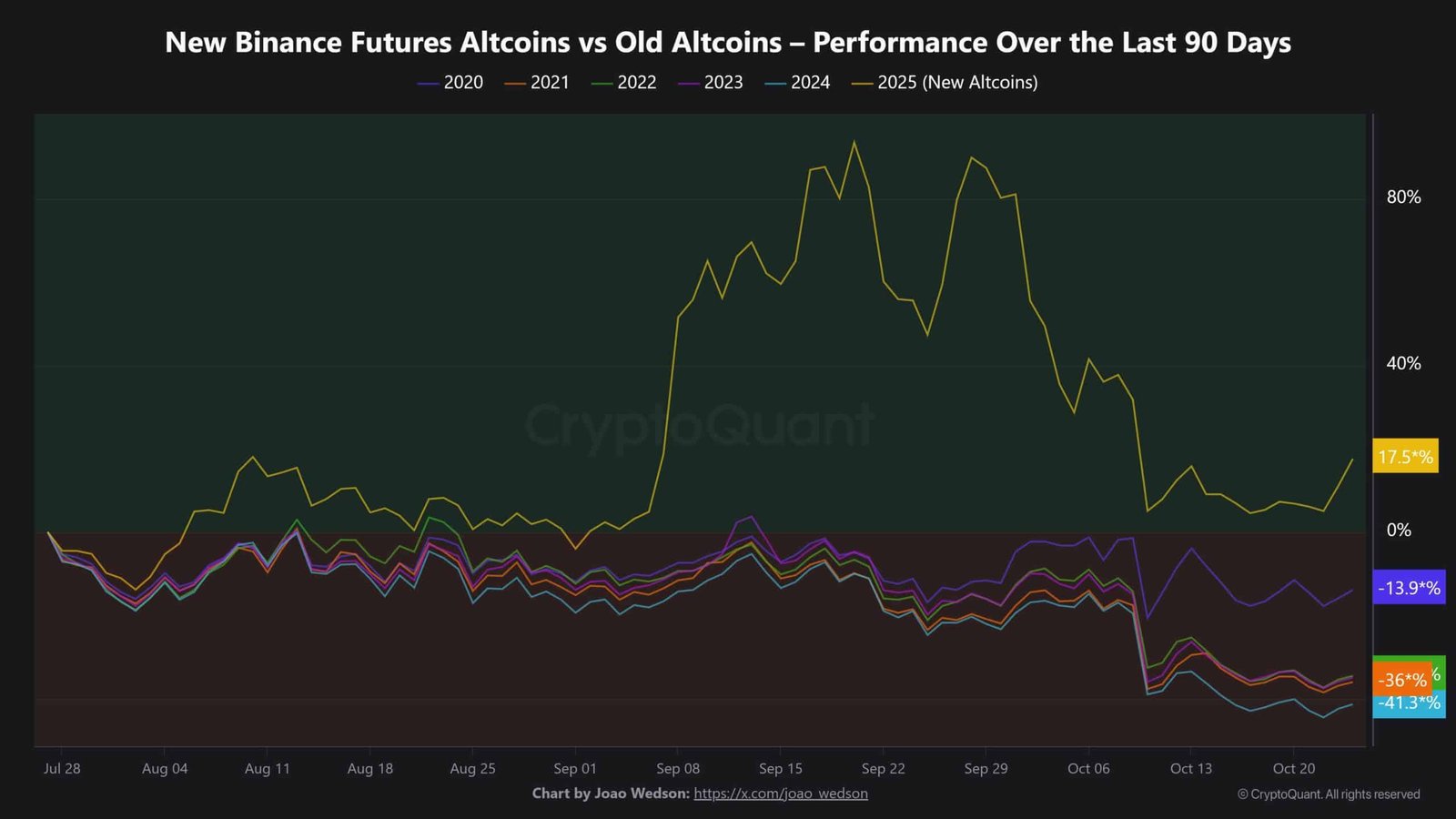This screenshot has width=1456, height=819.
Task: Hide the 2022 legend series
Action: click(x=623, y=83)
